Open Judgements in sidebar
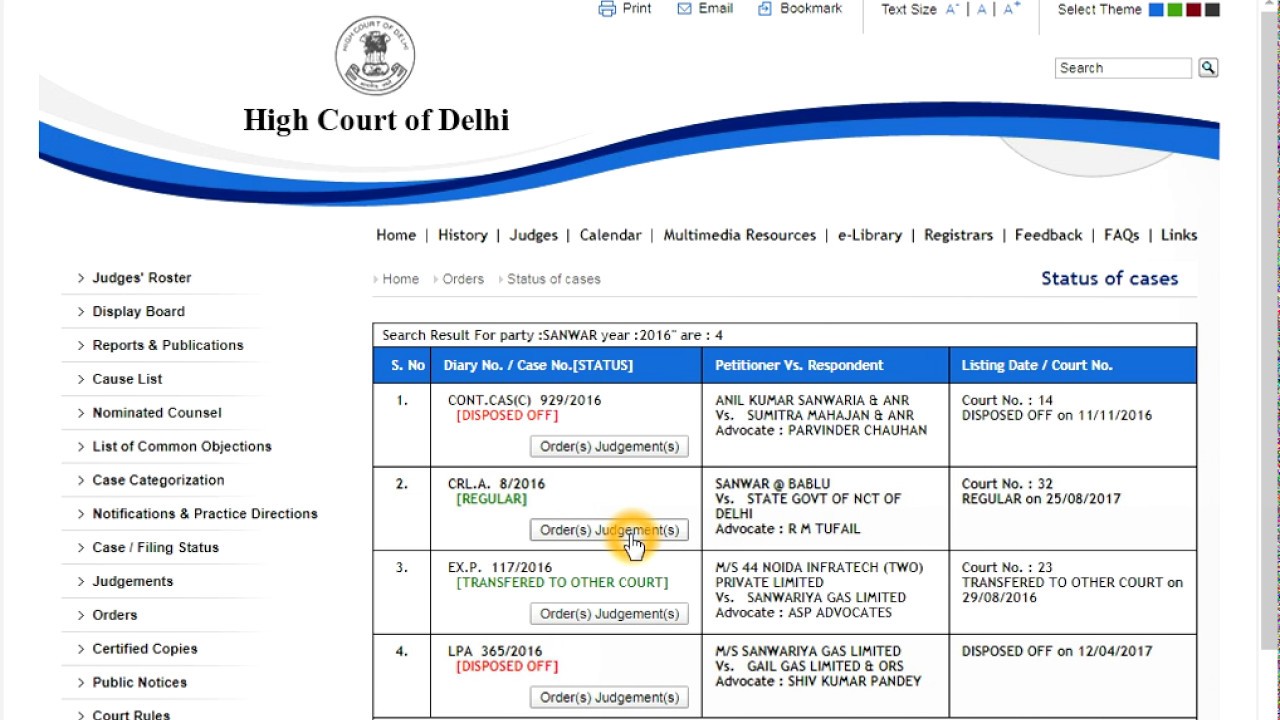 (x=132, y=581)
